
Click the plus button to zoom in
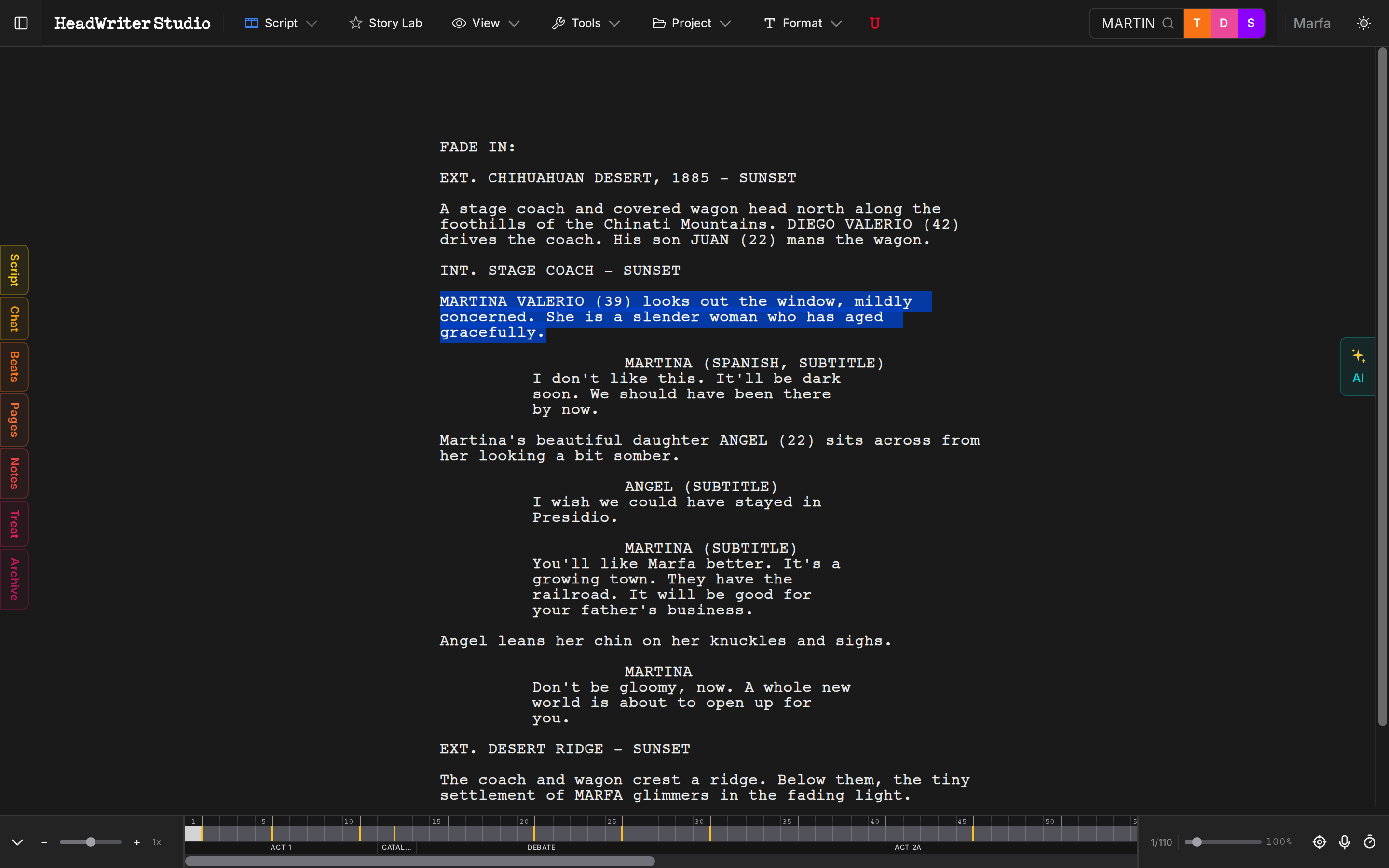[x=136, y=842]
